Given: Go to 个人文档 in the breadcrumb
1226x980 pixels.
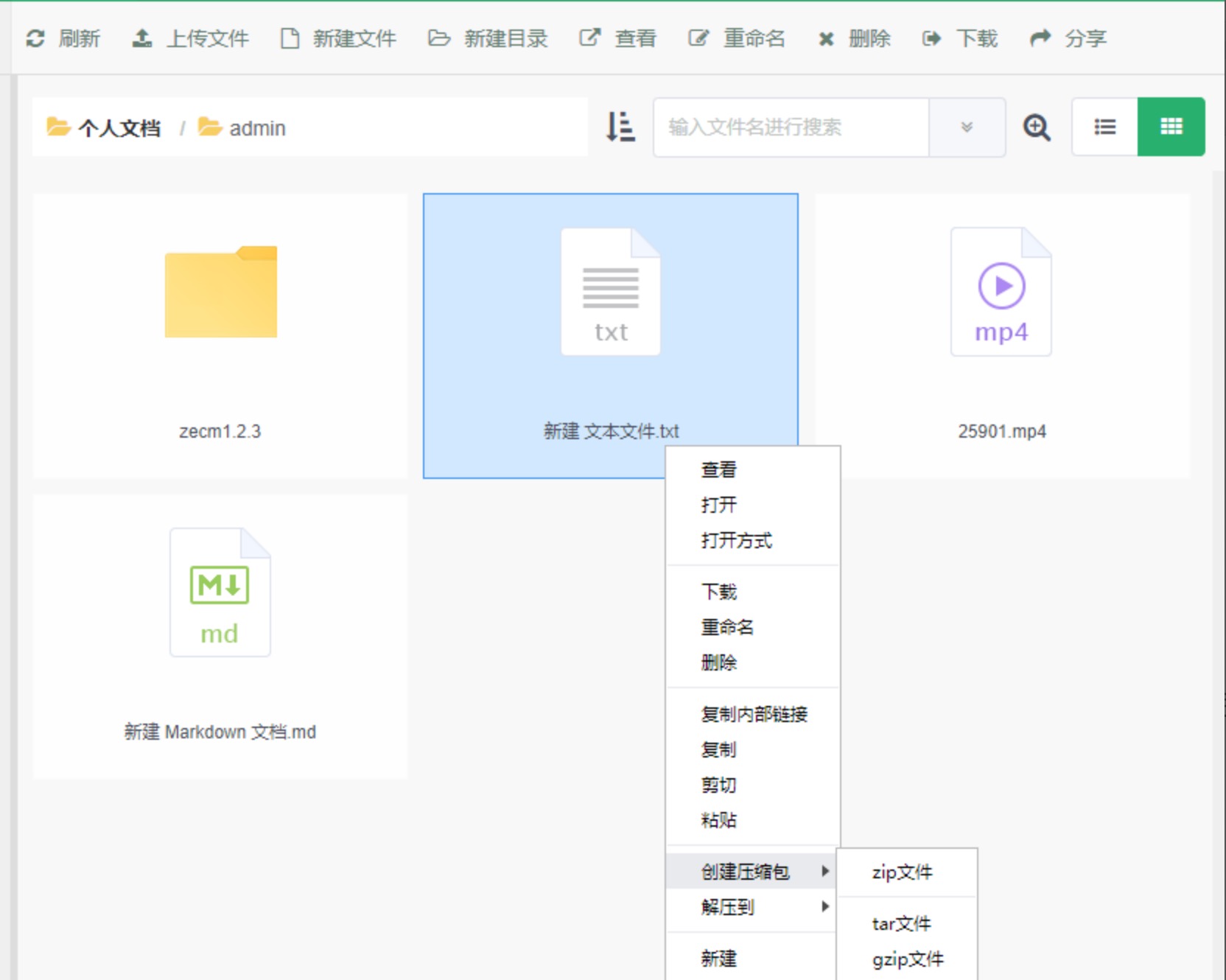Looking at the screenshot, I should (119, 128).
